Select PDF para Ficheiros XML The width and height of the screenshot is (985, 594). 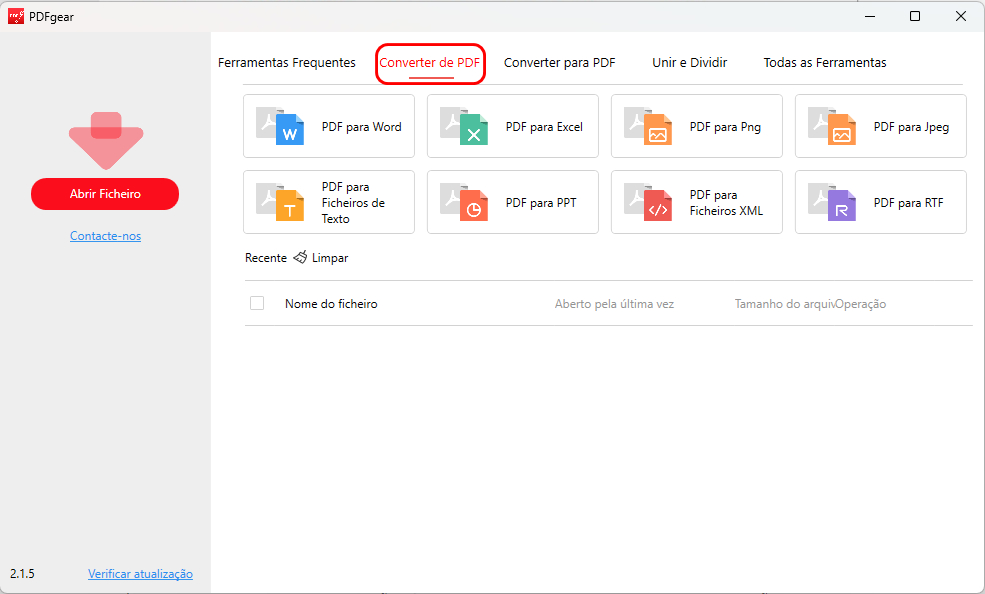pos(696,202)
